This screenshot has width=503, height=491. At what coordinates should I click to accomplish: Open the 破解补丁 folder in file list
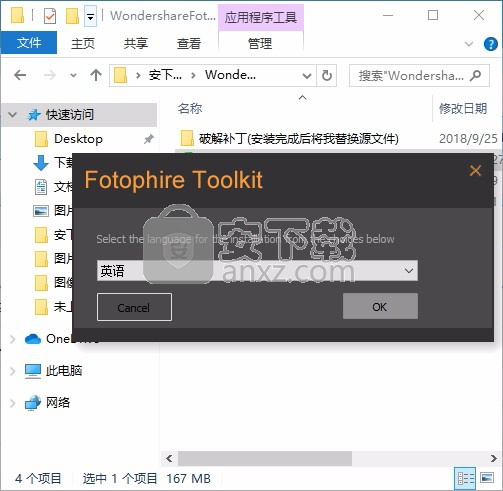coord(298,139)
